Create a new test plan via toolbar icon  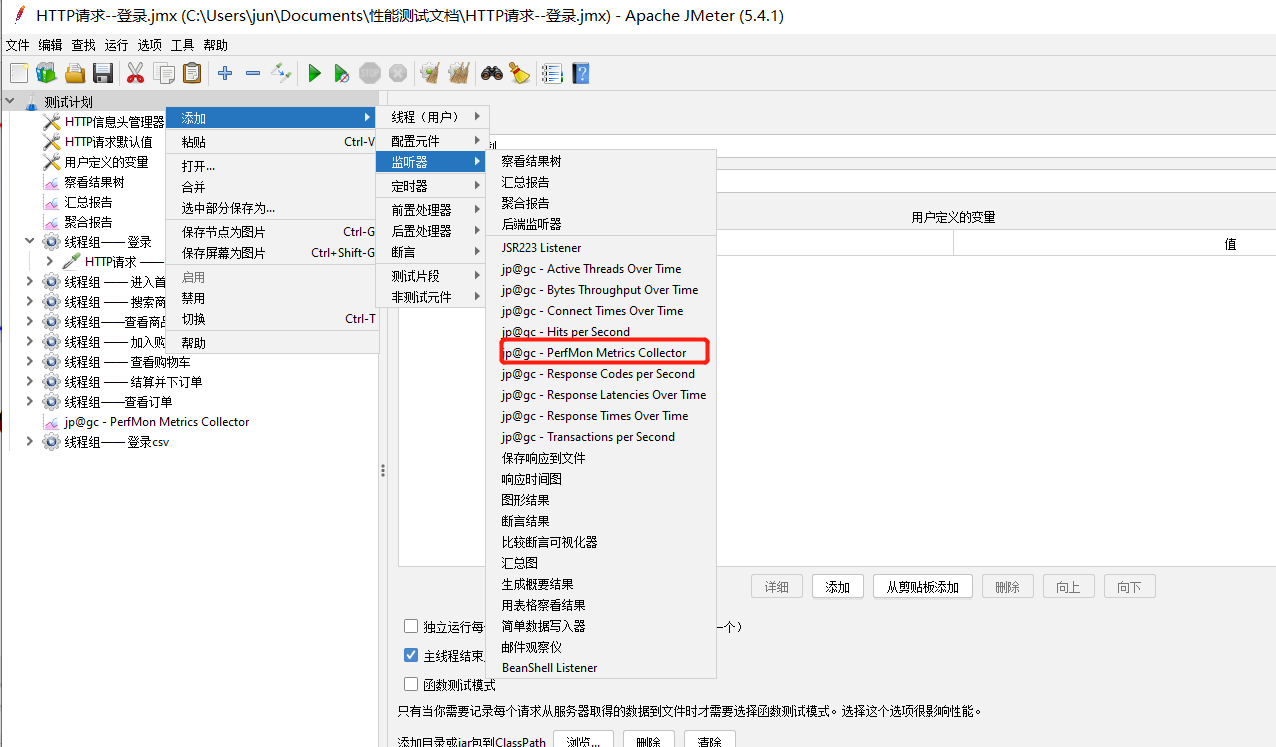click(x=19, y=73)
